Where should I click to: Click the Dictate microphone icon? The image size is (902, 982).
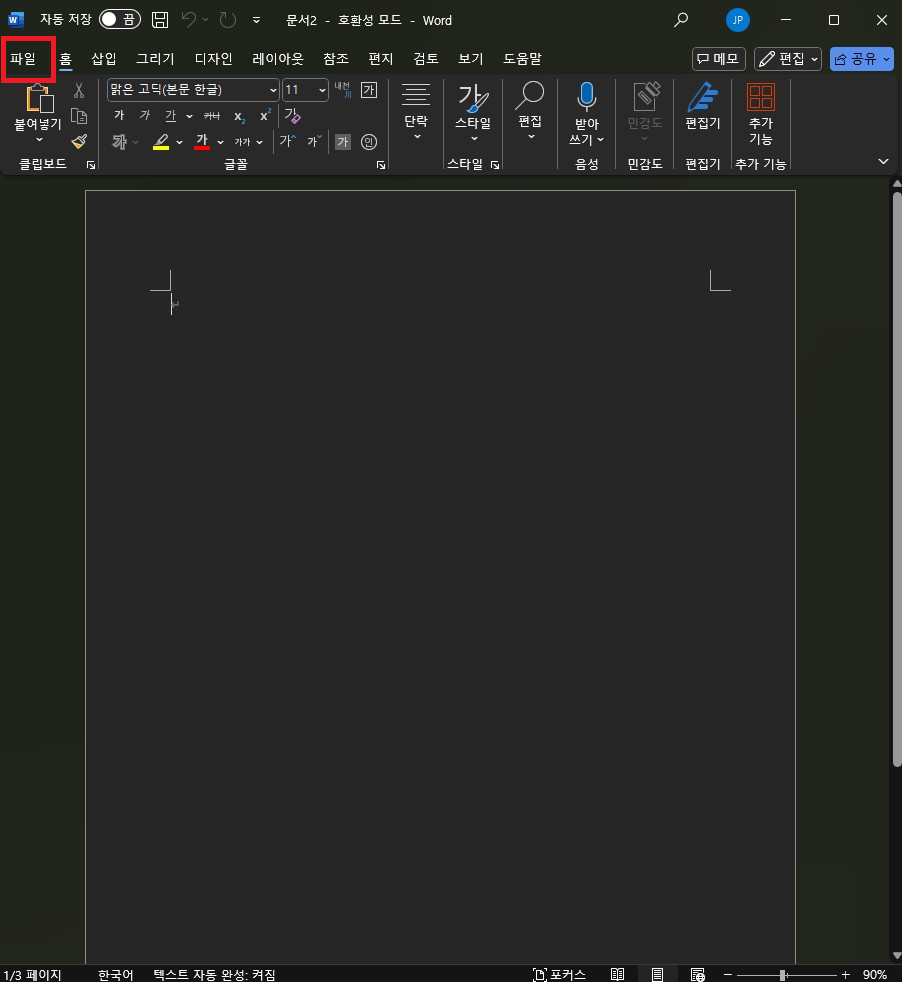(x=586, y=97)
